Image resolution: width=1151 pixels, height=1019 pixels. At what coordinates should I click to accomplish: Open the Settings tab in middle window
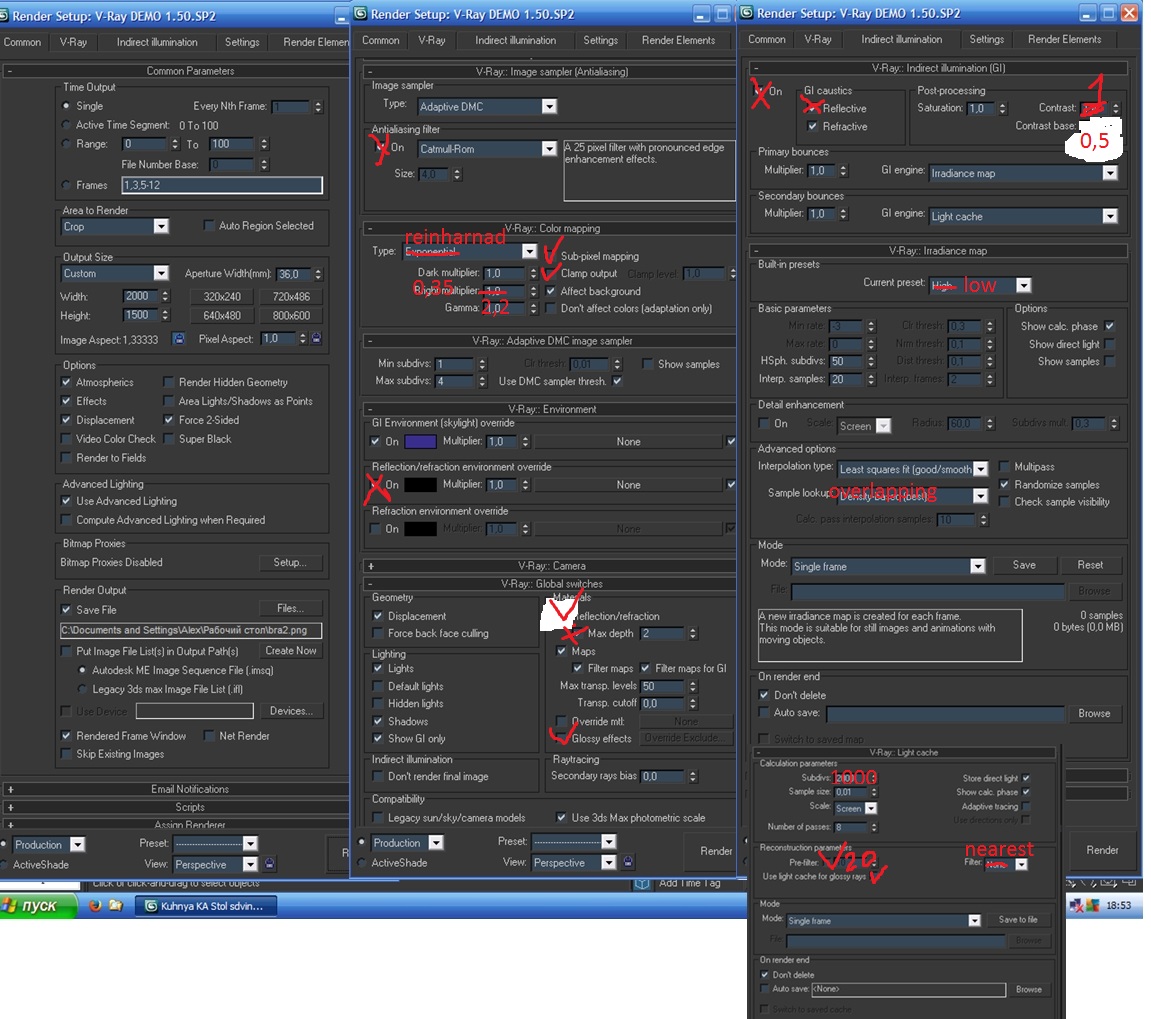(x=600, y=40)
